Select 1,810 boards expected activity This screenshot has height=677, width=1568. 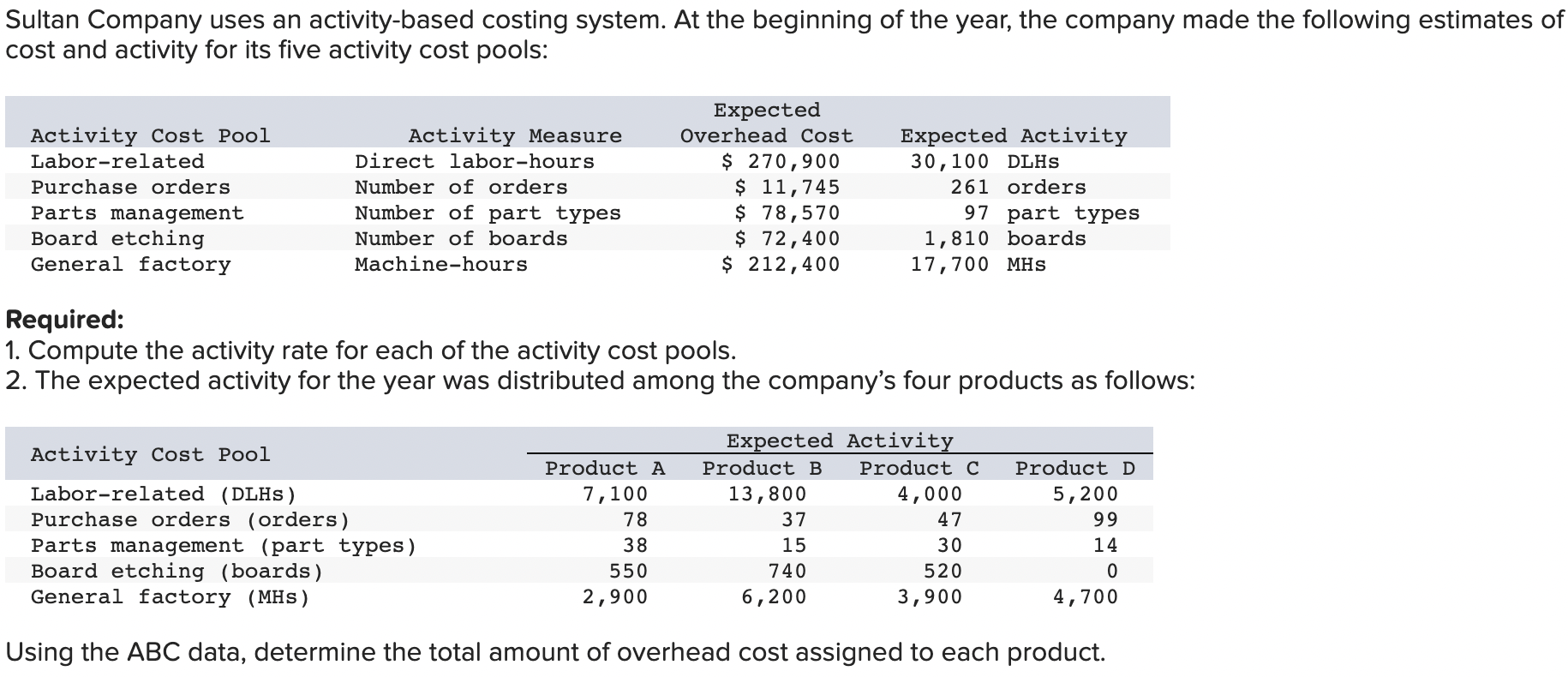(1004, 238)
